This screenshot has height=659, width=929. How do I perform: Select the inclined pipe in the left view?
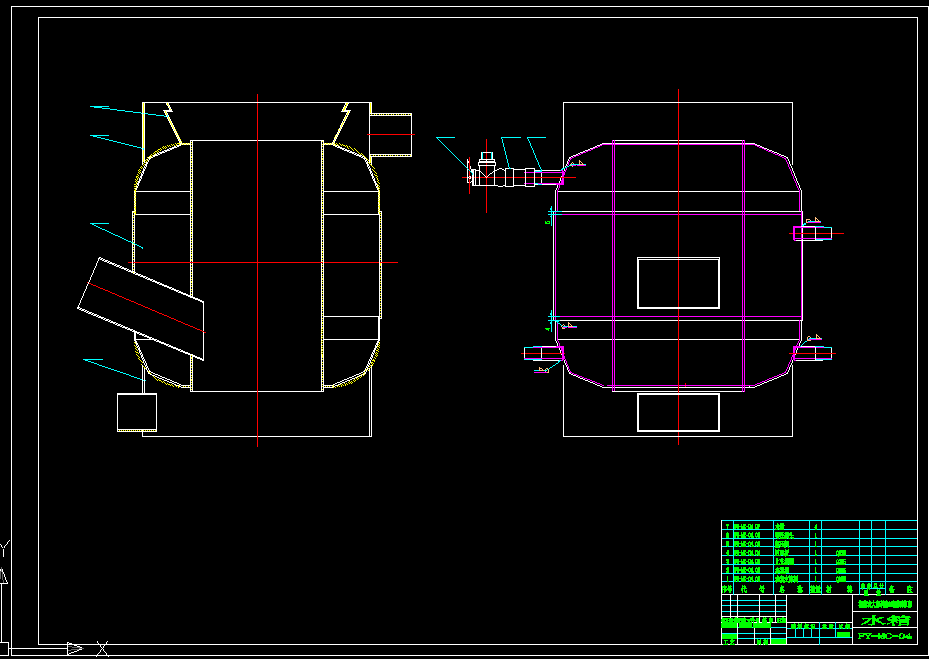point(141,309)
